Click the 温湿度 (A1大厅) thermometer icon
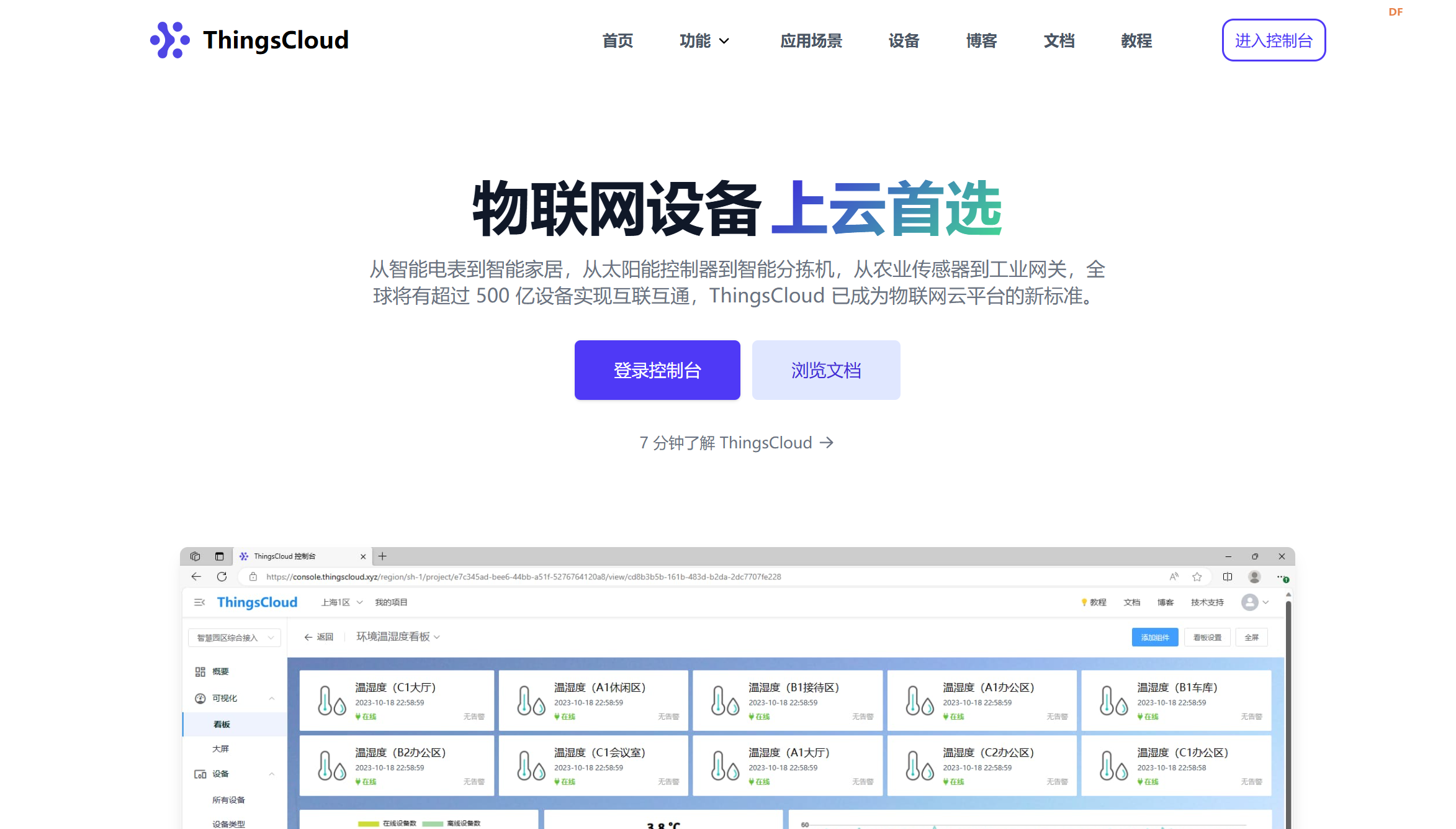 tap(725, 766)
